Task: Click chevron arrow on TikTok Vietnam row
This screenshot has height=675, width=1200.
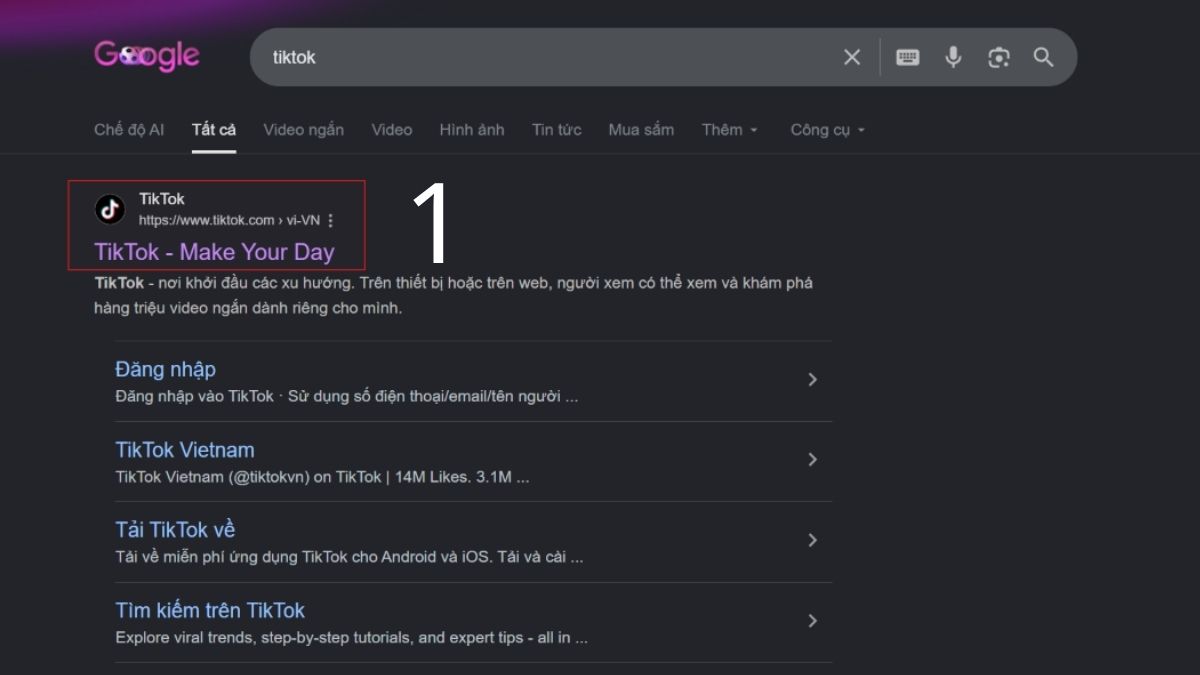Action: coord(813,460)
